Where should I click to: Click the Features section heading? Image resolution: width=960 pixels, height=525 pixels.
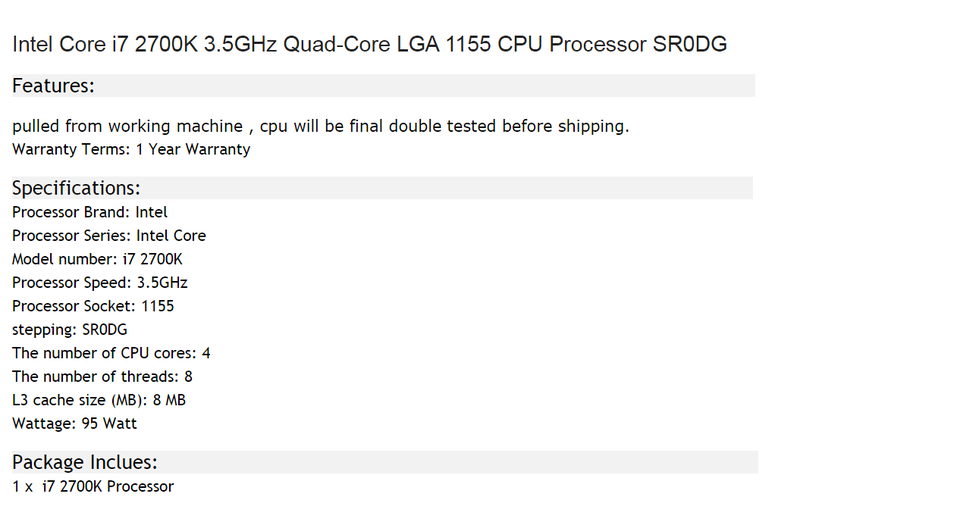tap(53, 86)
